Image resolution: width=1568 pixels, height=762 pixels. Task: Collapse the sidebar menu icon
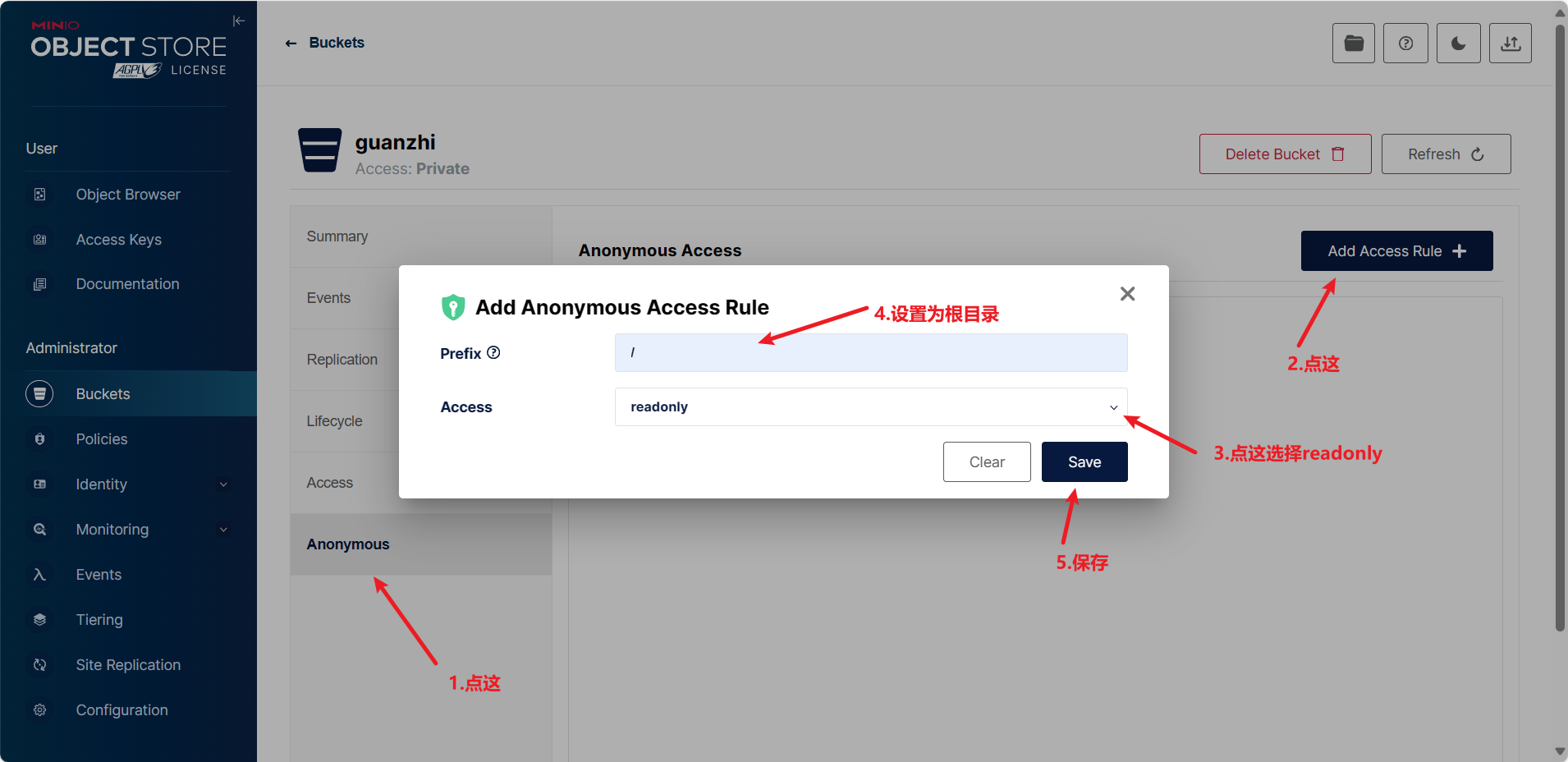(x=238, y=21)
